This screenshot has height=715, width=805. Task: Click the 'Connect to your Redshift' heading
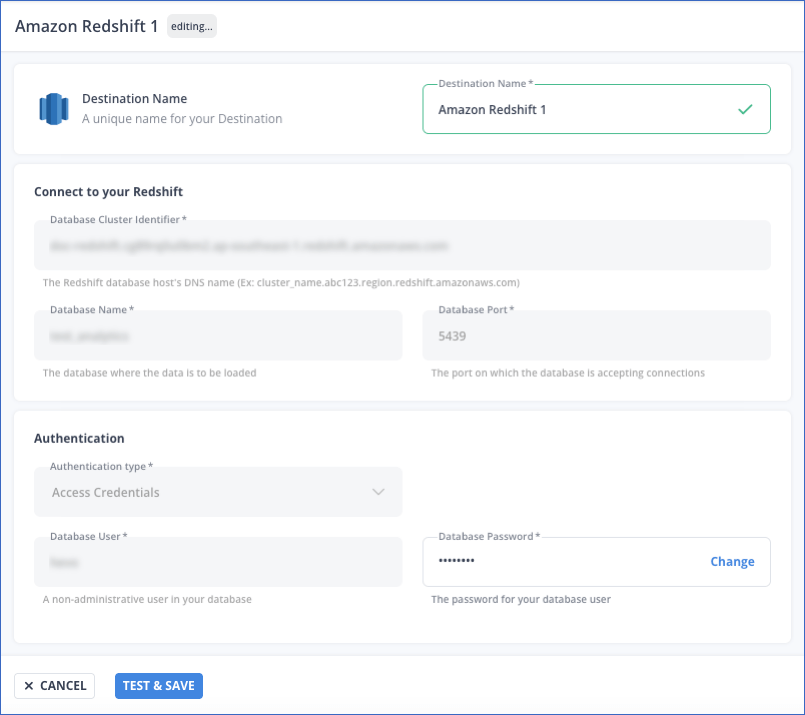(108, 191)
